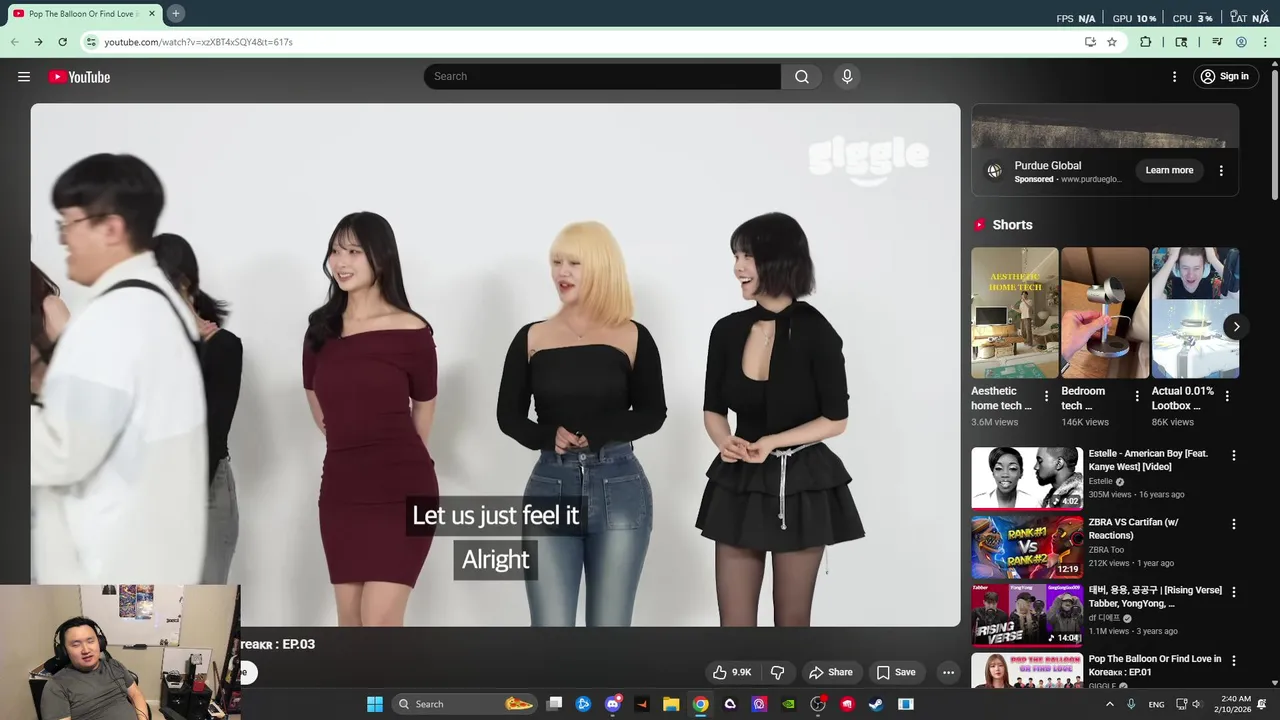The height and width of the screenshot is (720, 1280).
Task: Focus the YouTube search field
Action: [x=602, y=77]
